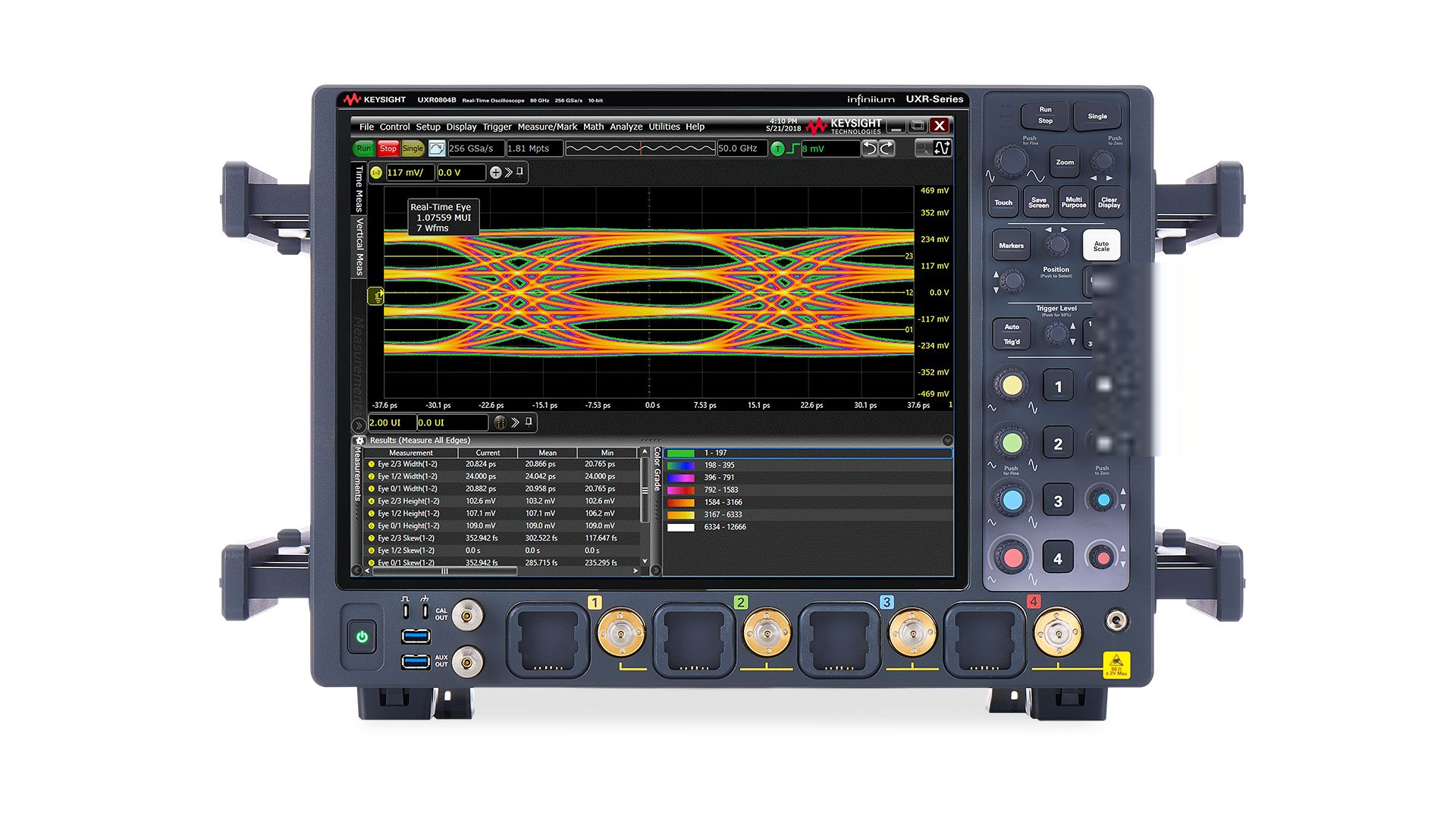This screenshot has height=819, width=1456.
Task: Expand horizontal settings with double-chevron arrow
Action: point(516,422)
